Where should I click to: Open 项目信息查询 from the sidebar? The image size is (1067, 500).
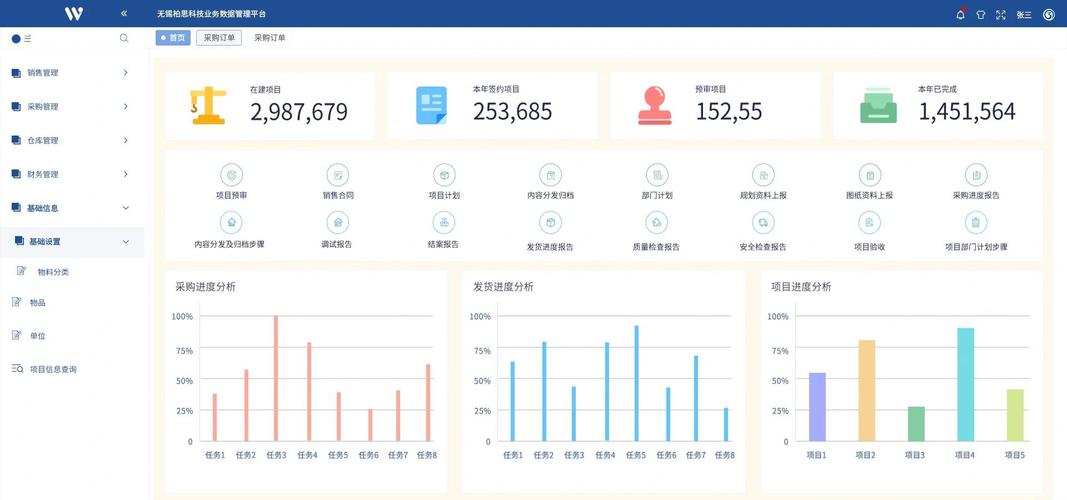point(52,369)
